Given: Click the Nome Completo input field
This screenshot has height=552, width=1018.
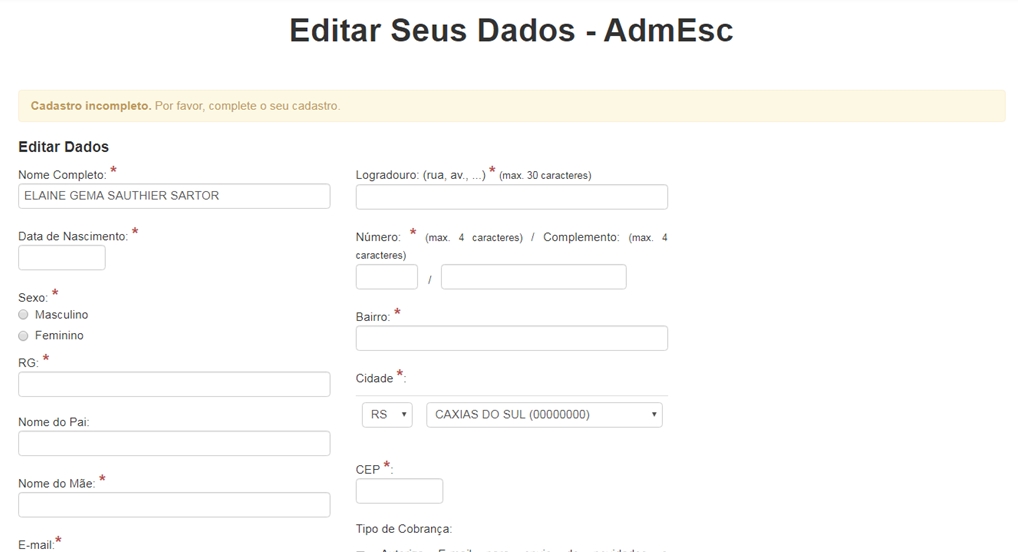Looking at the screenshot, I should pyautogui.click(x=174, y=196).
